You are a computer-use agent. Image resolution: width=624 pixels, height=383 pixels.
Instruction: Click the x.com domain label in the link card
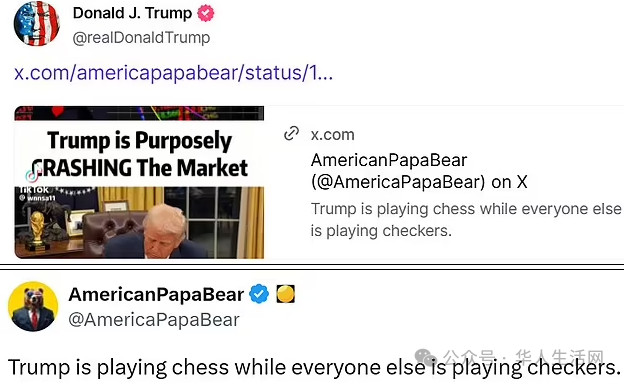pyautogui.click(x=333, y=135)
